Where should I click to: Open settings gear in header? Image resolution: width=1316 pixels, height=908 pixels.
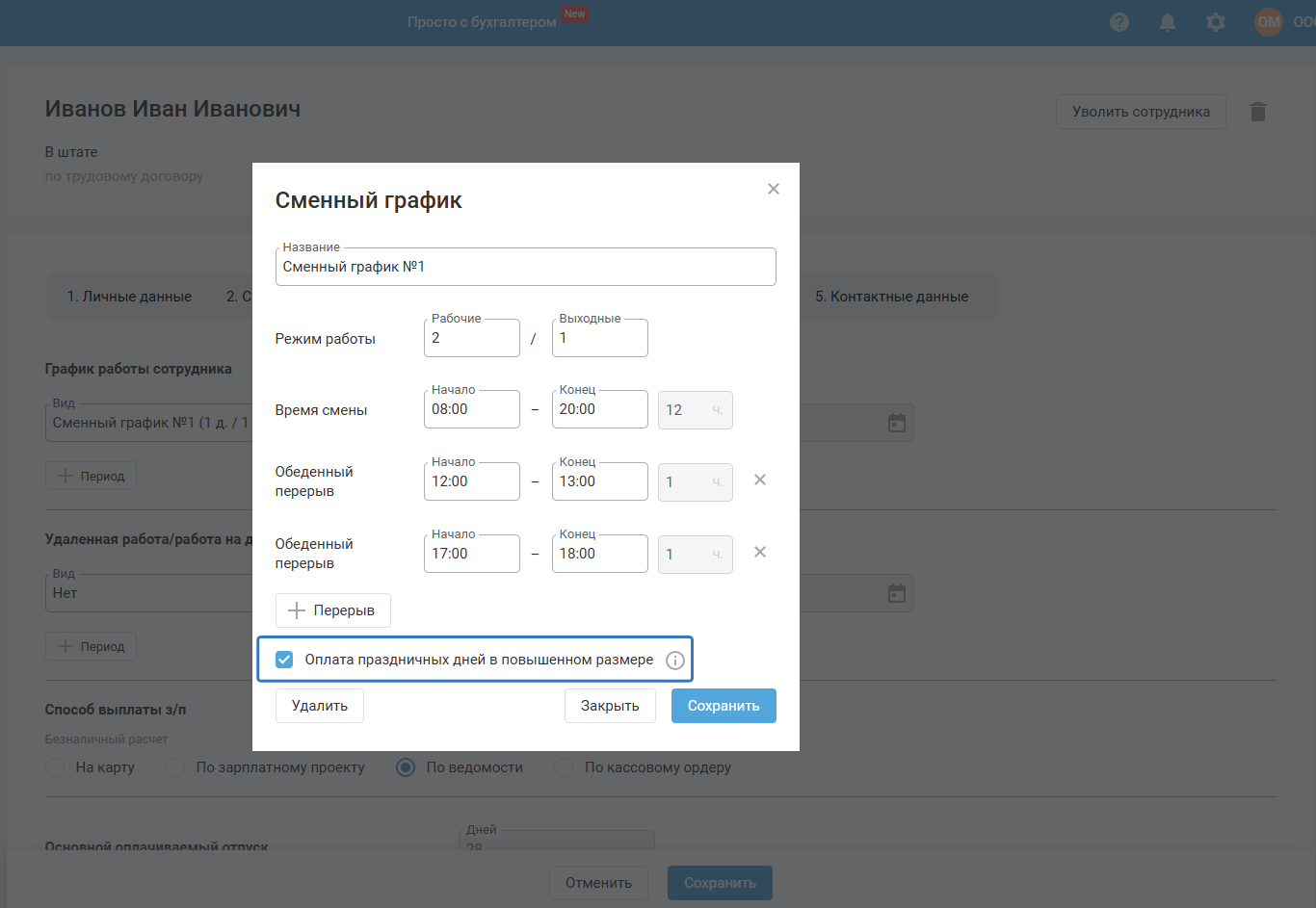pyautogui.click(x=1216, y=22)
